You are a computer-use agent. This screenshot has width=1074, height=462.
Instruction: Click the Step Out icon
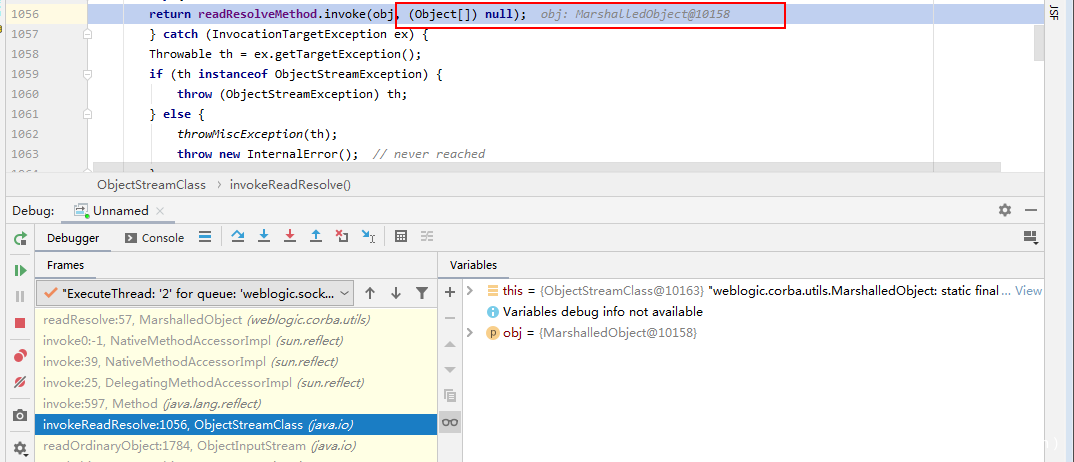[x=316, y=237]
